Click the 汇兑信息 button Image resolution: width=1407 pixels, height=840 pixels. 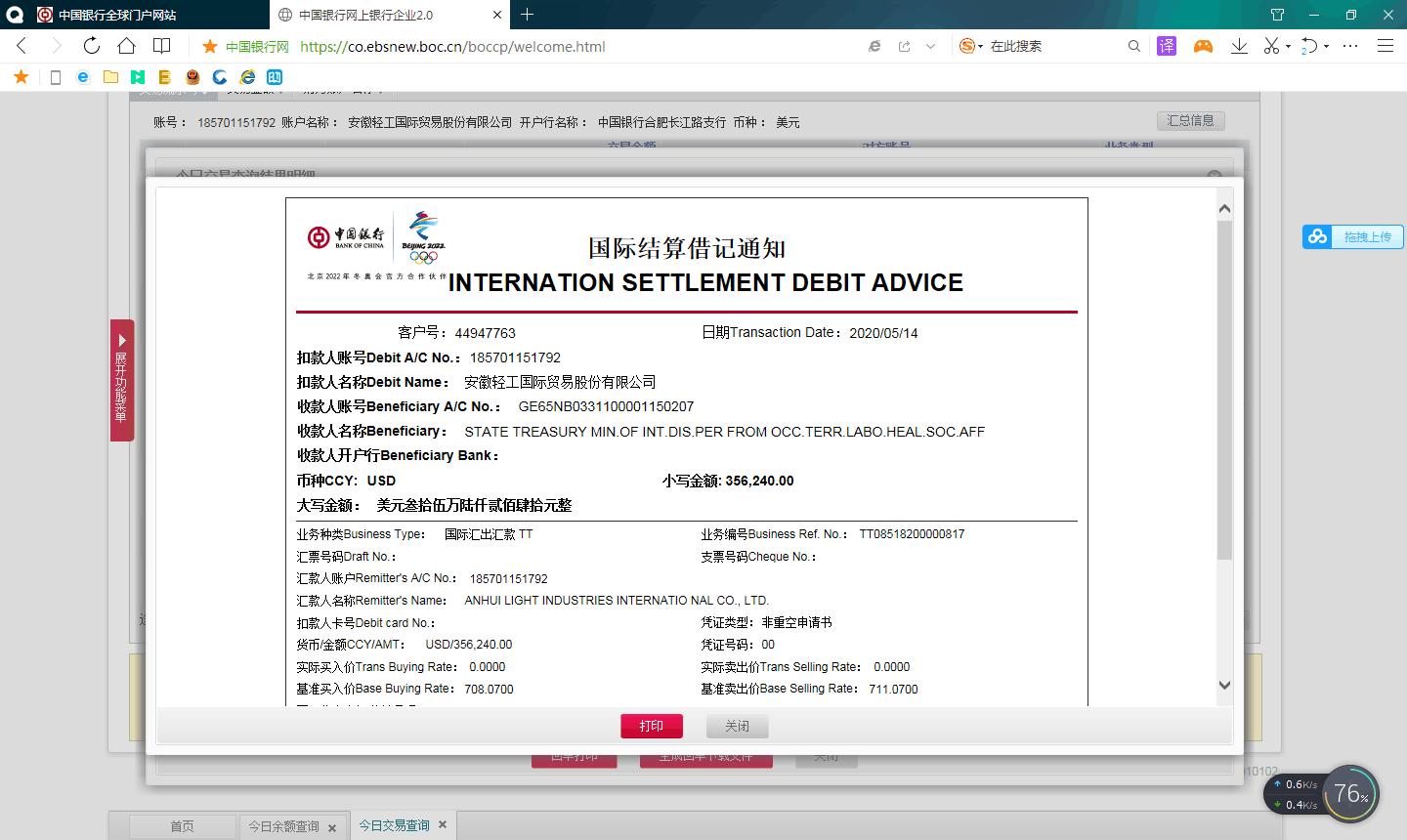(x=1190, y=120)
